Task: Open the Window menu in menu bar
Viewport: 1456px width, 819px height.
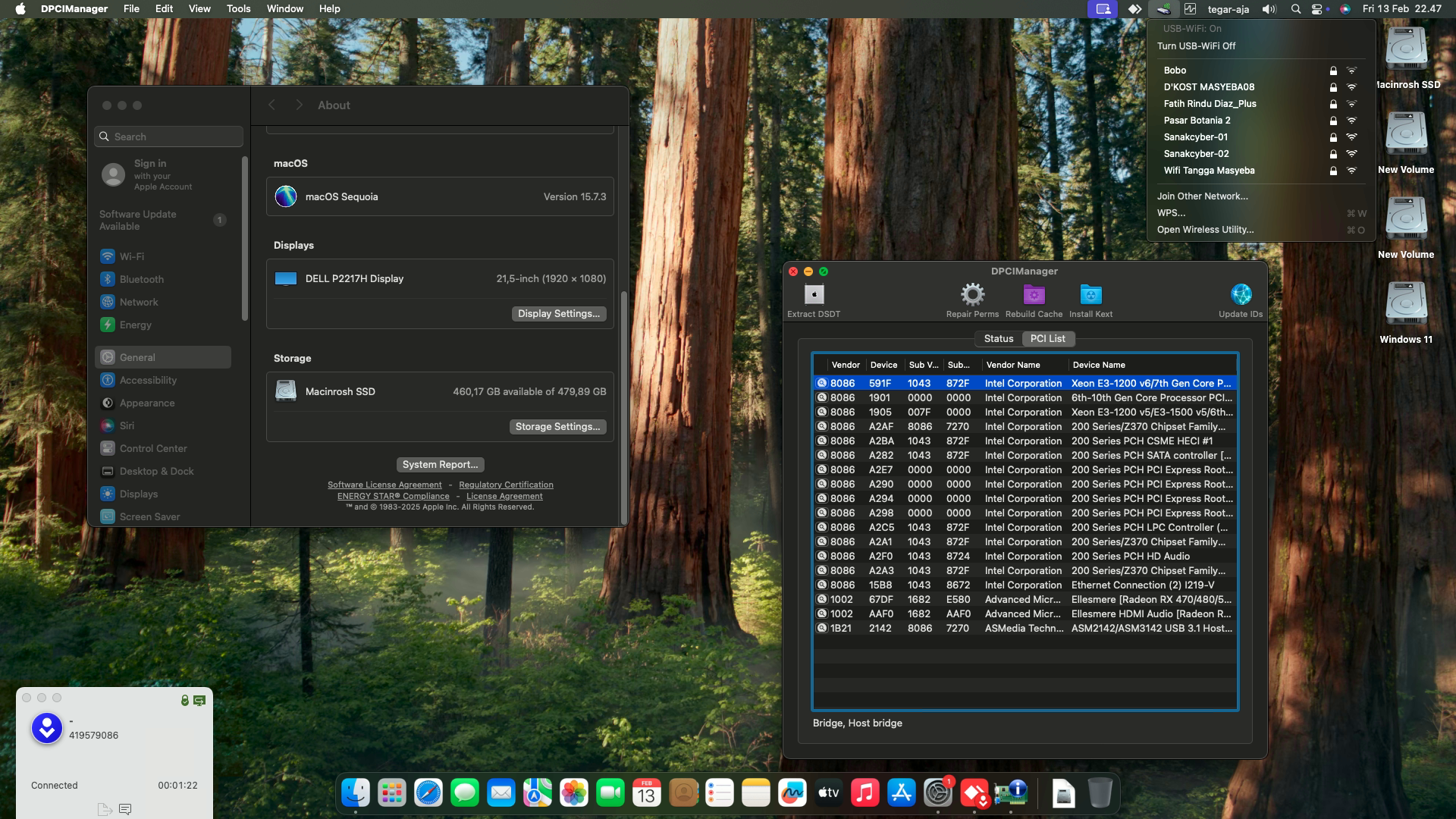Action: click(x=285, y=9)
